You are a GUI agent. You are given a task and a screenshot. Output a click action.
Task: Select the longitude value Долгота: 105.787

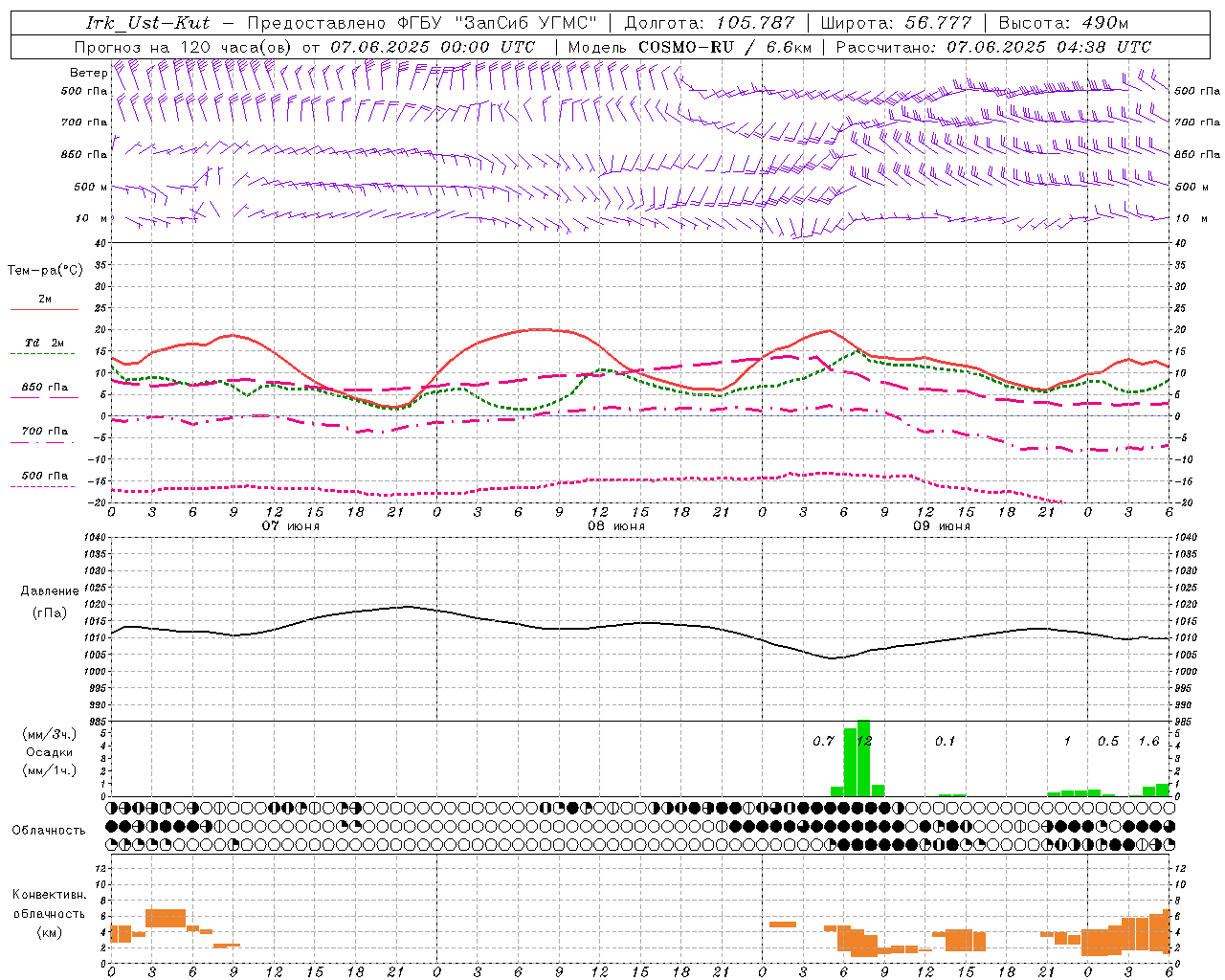[x=709, y=23]
